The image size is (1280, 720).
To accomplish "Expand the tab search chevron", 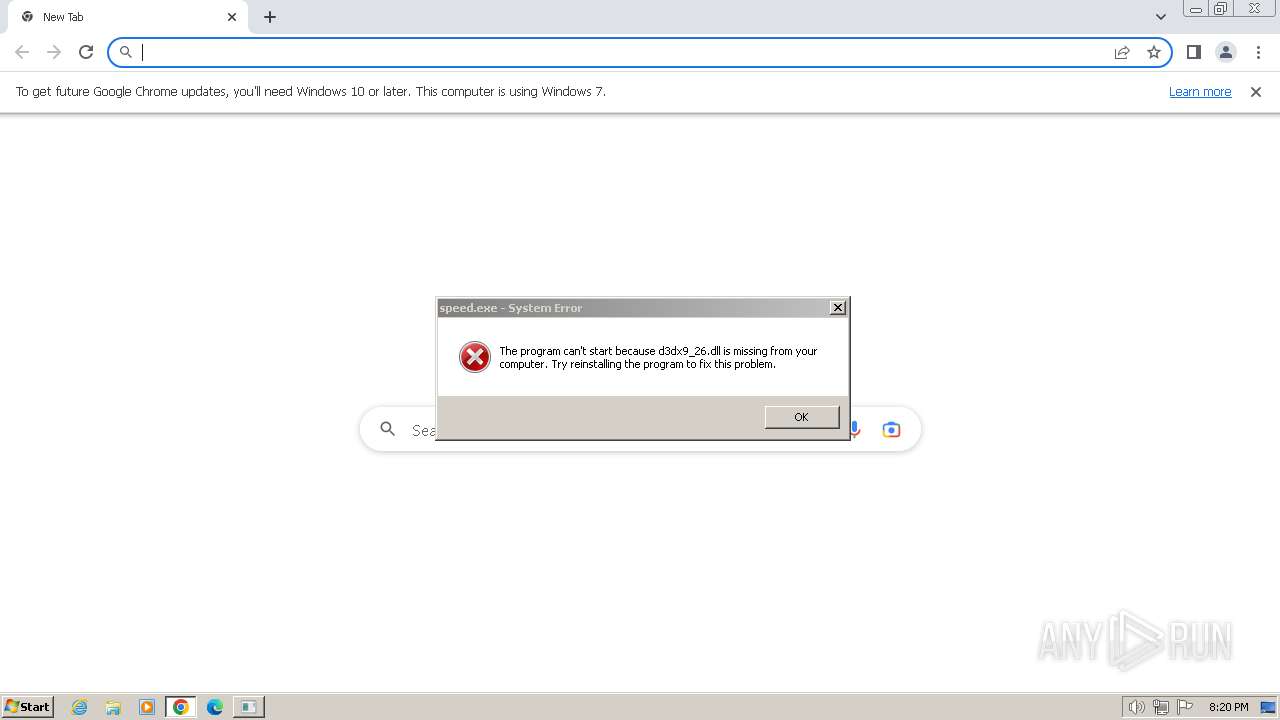I will point(1160,17).
